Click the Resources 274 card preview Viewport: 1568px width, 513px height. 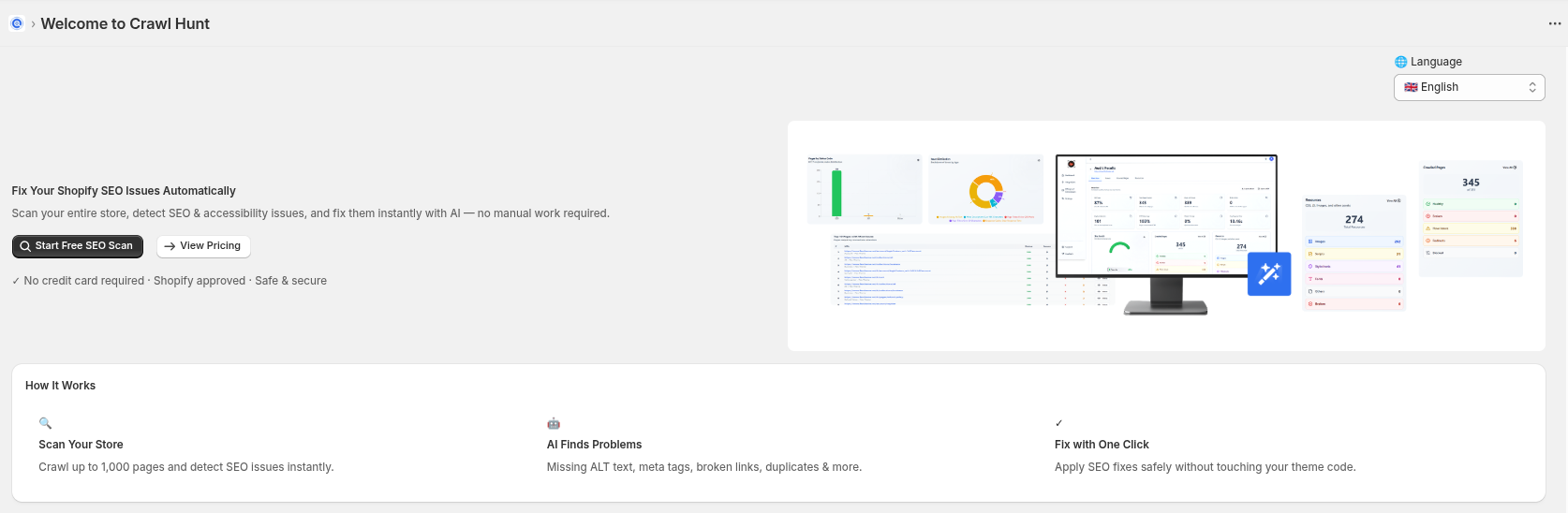point(1354,253)
